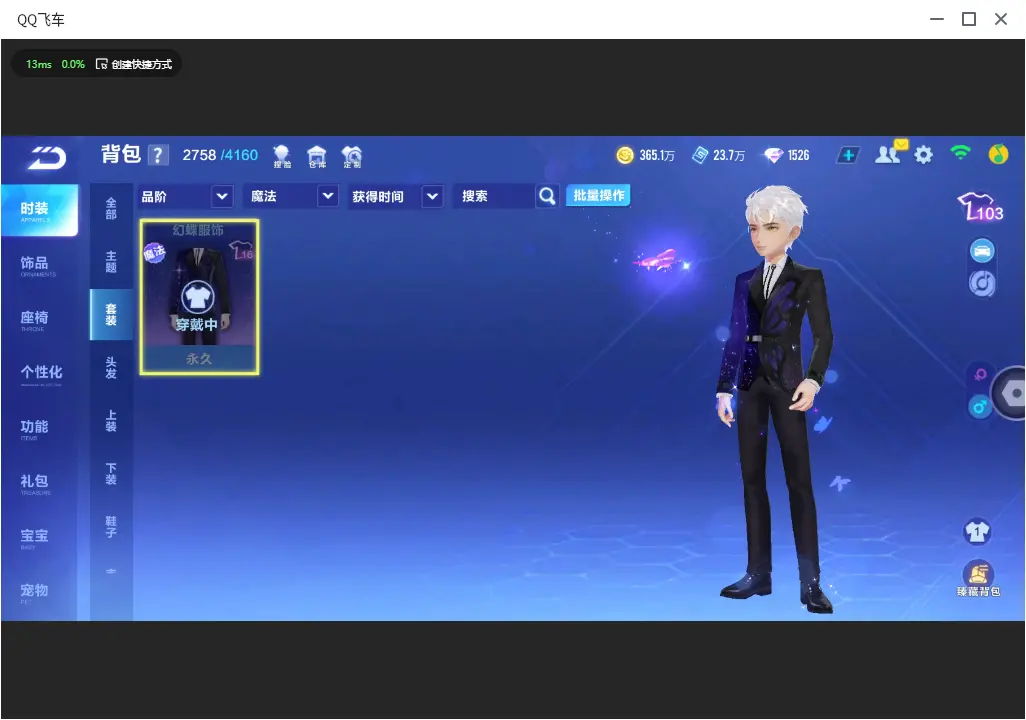
Task: Click the 365.1万 gold amount
Action: coord(657,156)
